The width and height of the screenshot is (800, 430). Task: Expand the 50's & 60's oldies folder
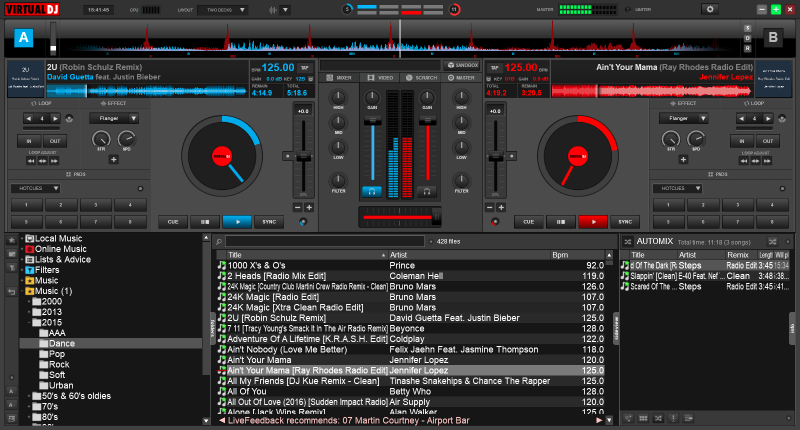coord(29,396)
